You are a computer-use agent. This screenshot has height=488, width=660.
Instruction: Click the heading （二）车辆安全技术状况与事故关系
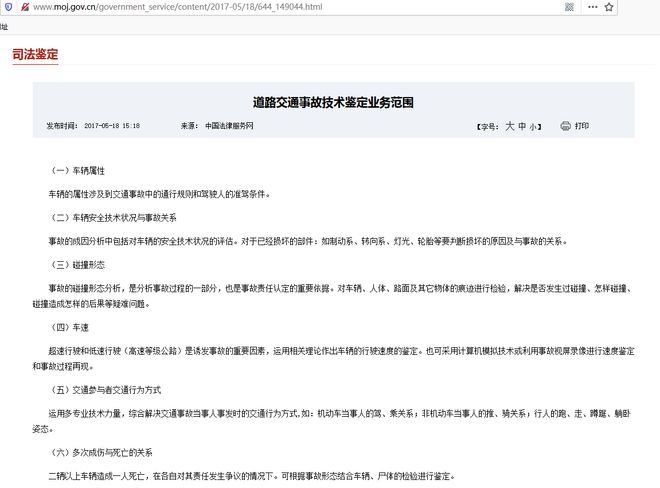pos(112,218)
